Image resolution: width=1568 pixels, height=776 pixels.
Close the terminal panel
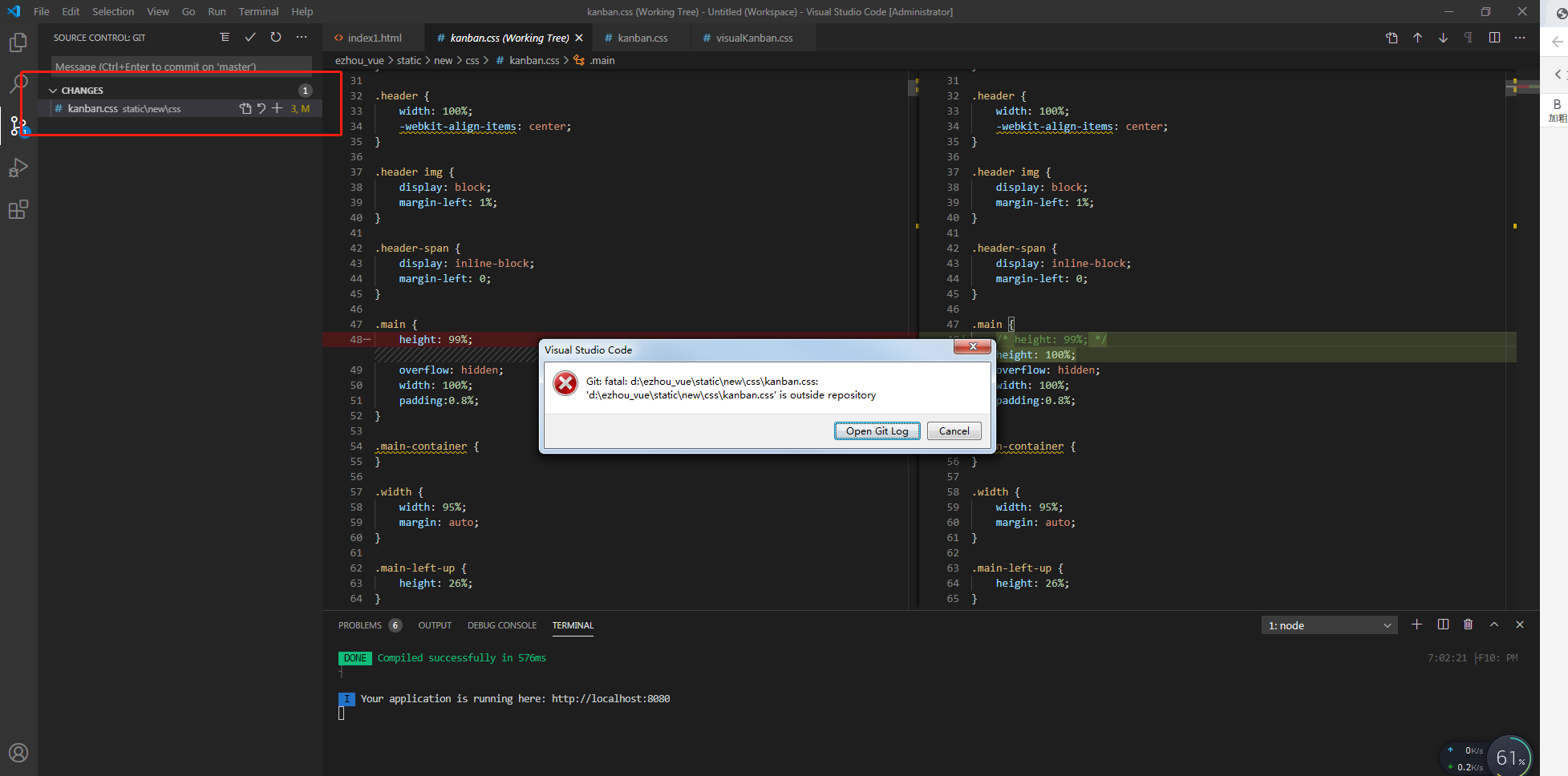tap(1519, 624)
